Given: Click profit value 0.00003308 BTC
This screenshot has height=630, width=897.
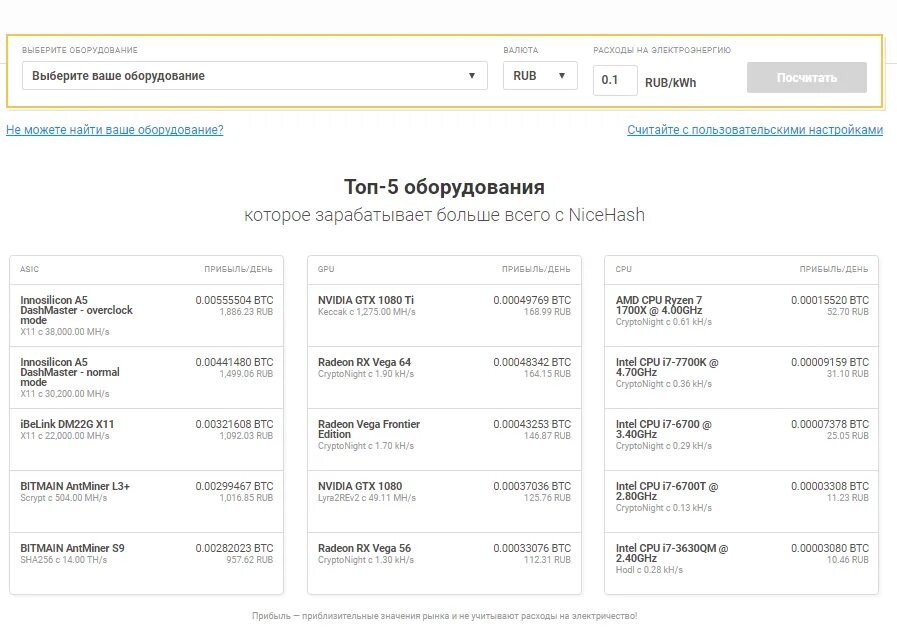Looking at the screenshot, I should pos(829,486).
